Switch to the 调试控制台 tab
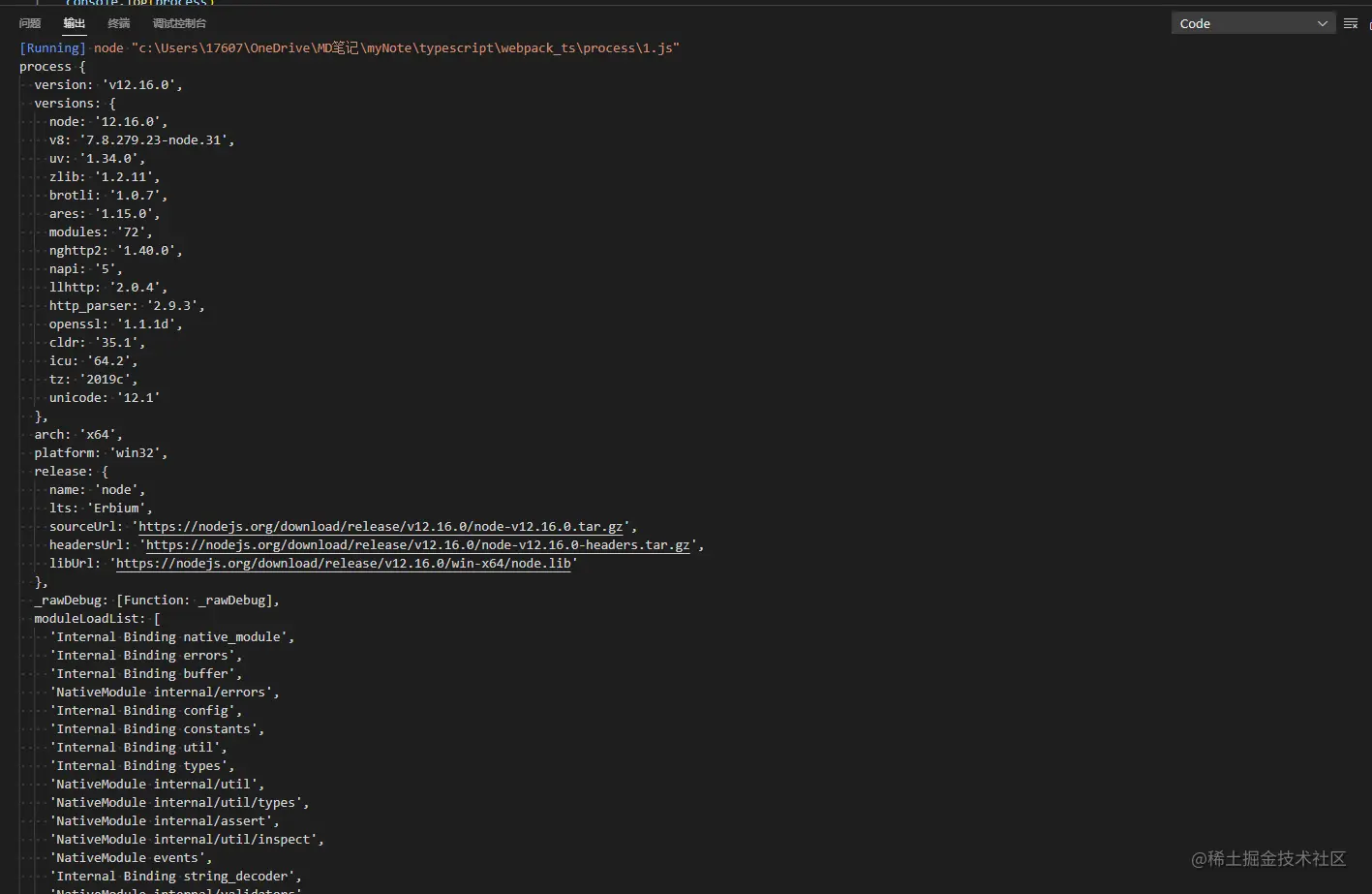1372x894 pixels. pos(179,23)
